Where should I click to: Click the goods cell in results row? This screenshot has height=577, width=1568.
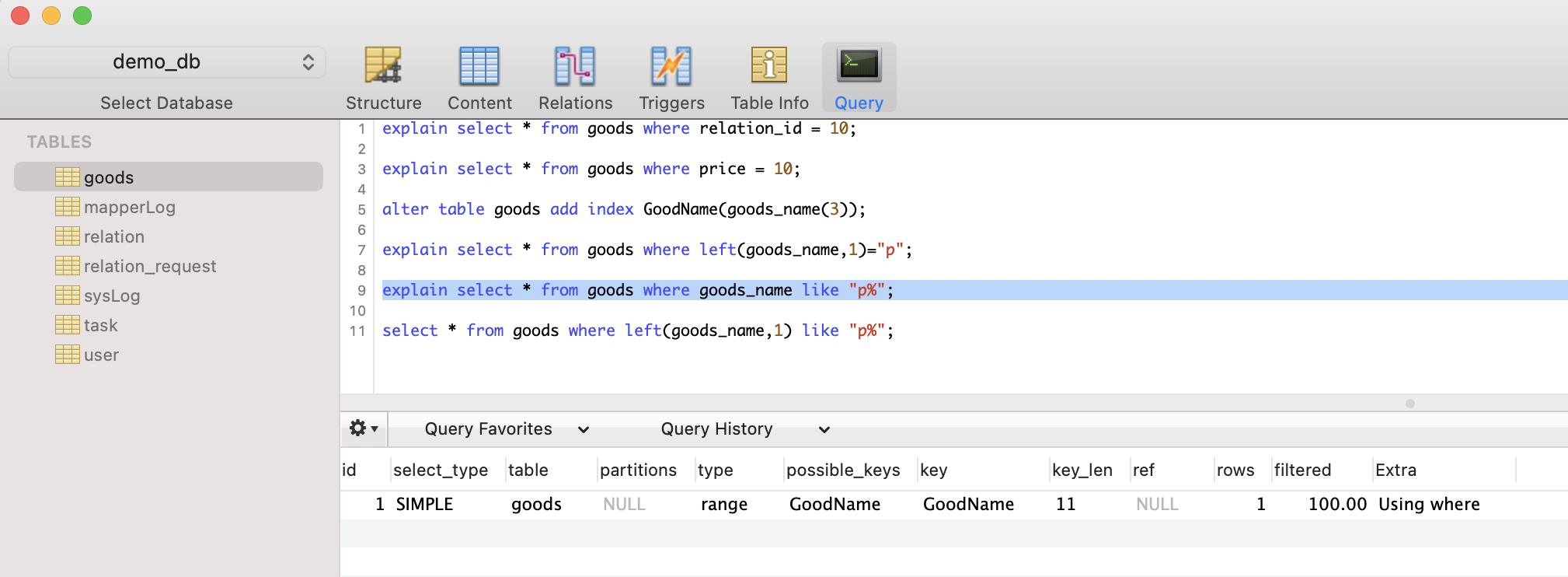coord(536,504)
